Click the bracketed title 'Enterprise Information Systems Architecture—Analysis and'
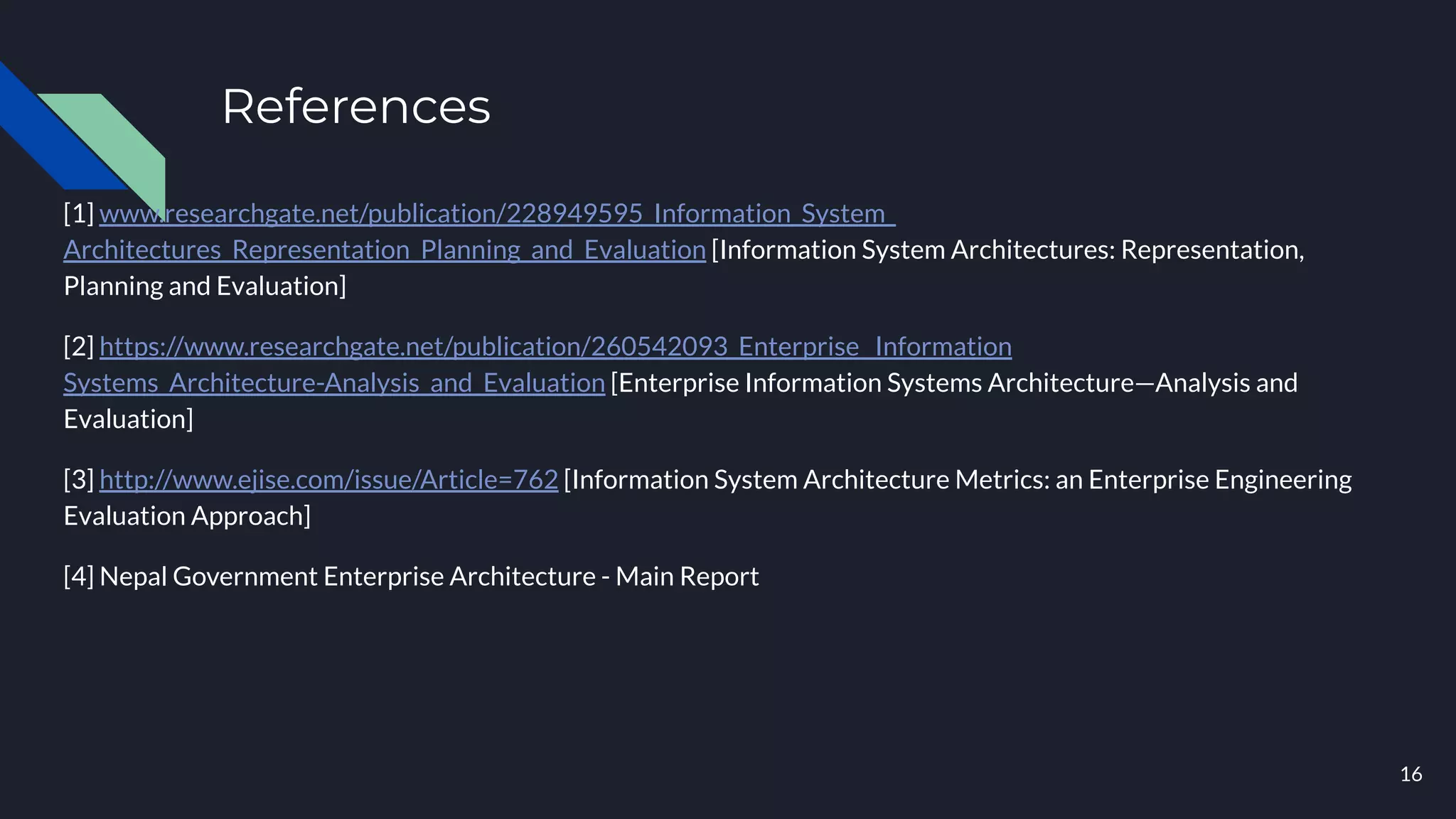Image resolution: width=1456 pixels, height=819 pixels. pos(954,382)
